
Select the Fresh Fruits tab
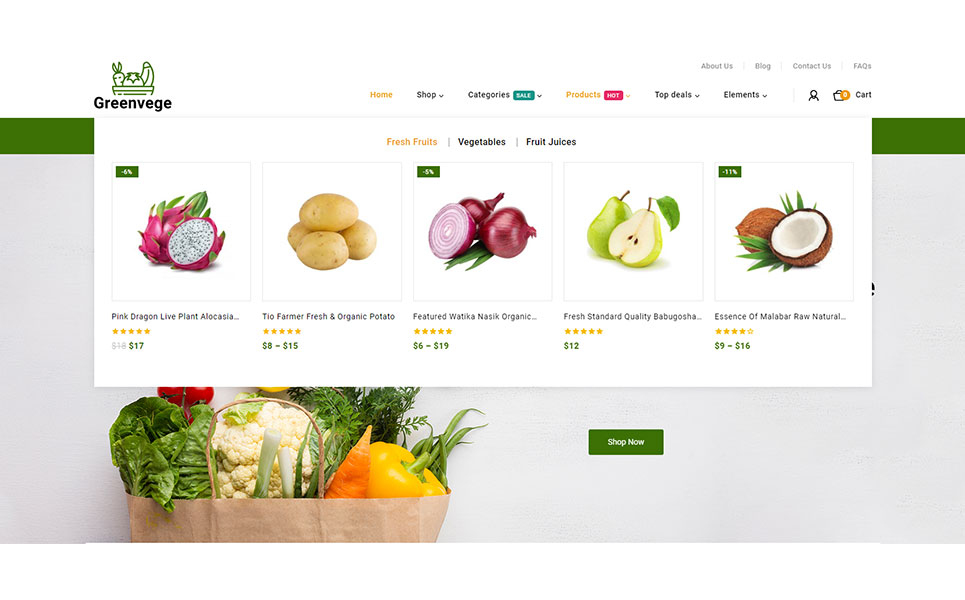(412, 142)
